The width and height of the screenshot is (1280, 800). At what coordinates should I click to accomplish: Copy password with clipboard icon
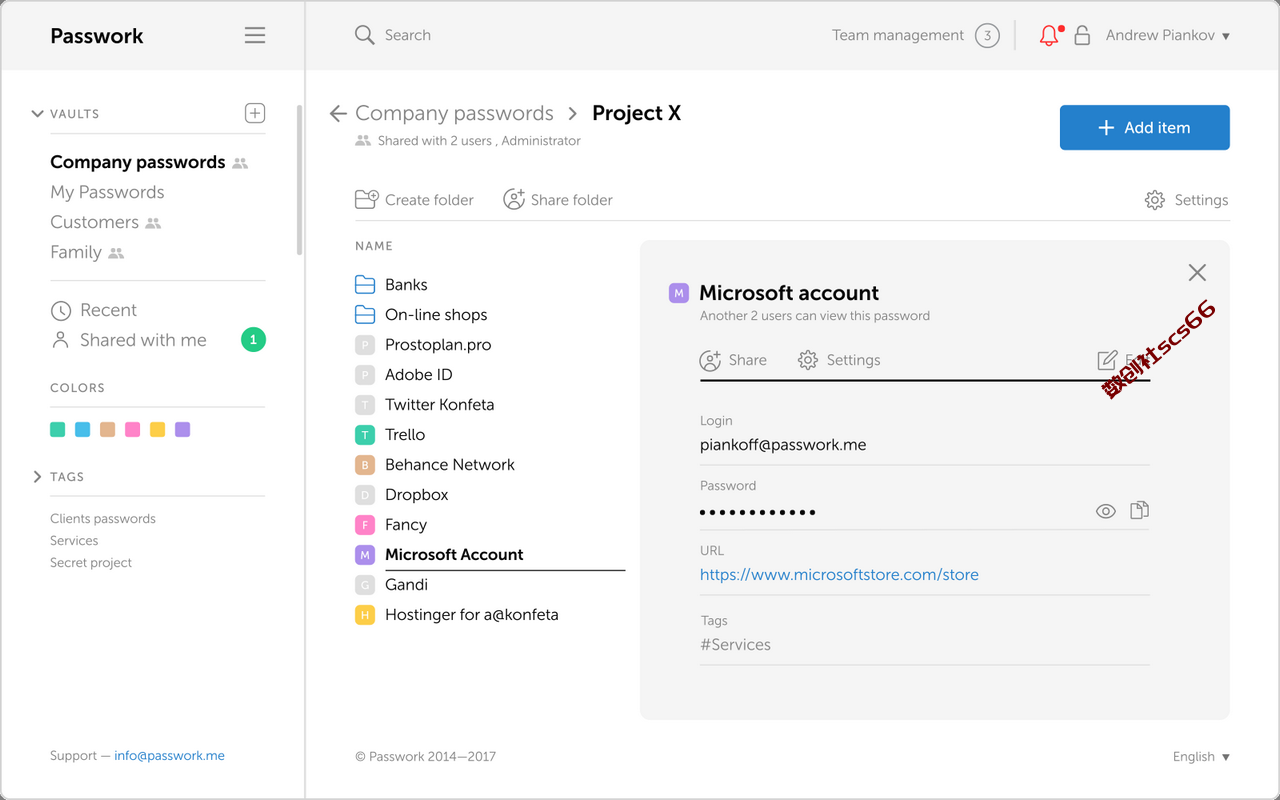tap(1139, 511)
